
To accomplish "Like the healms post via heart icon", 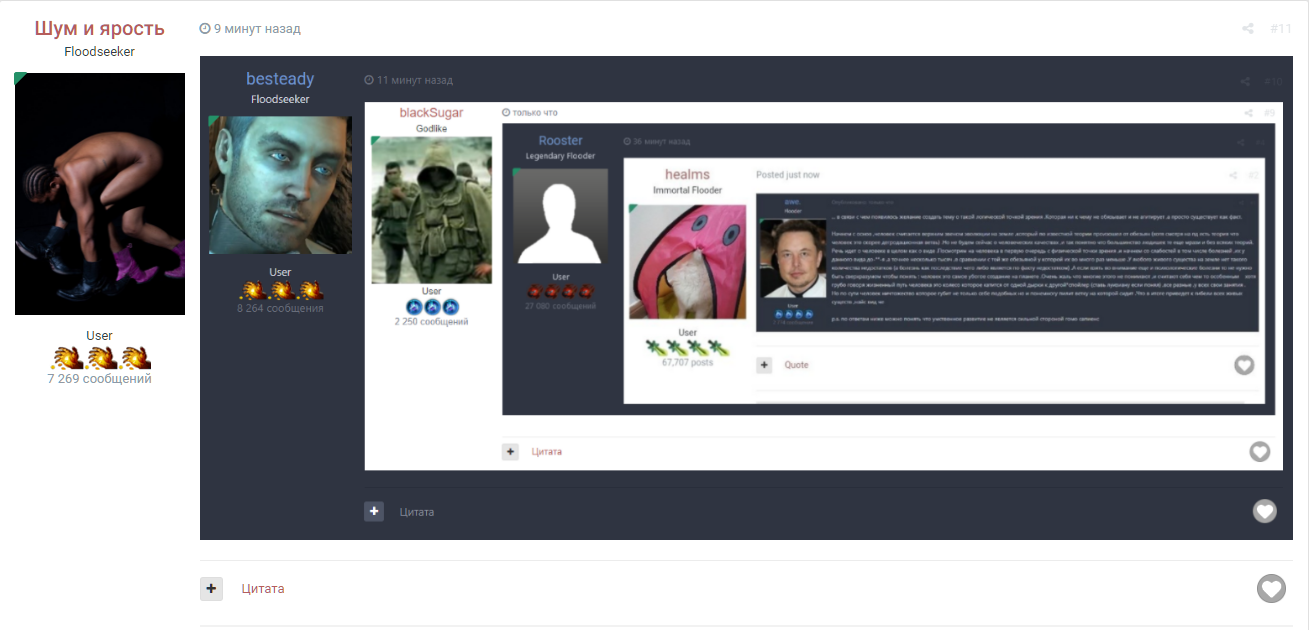I will coord(1244,365).
